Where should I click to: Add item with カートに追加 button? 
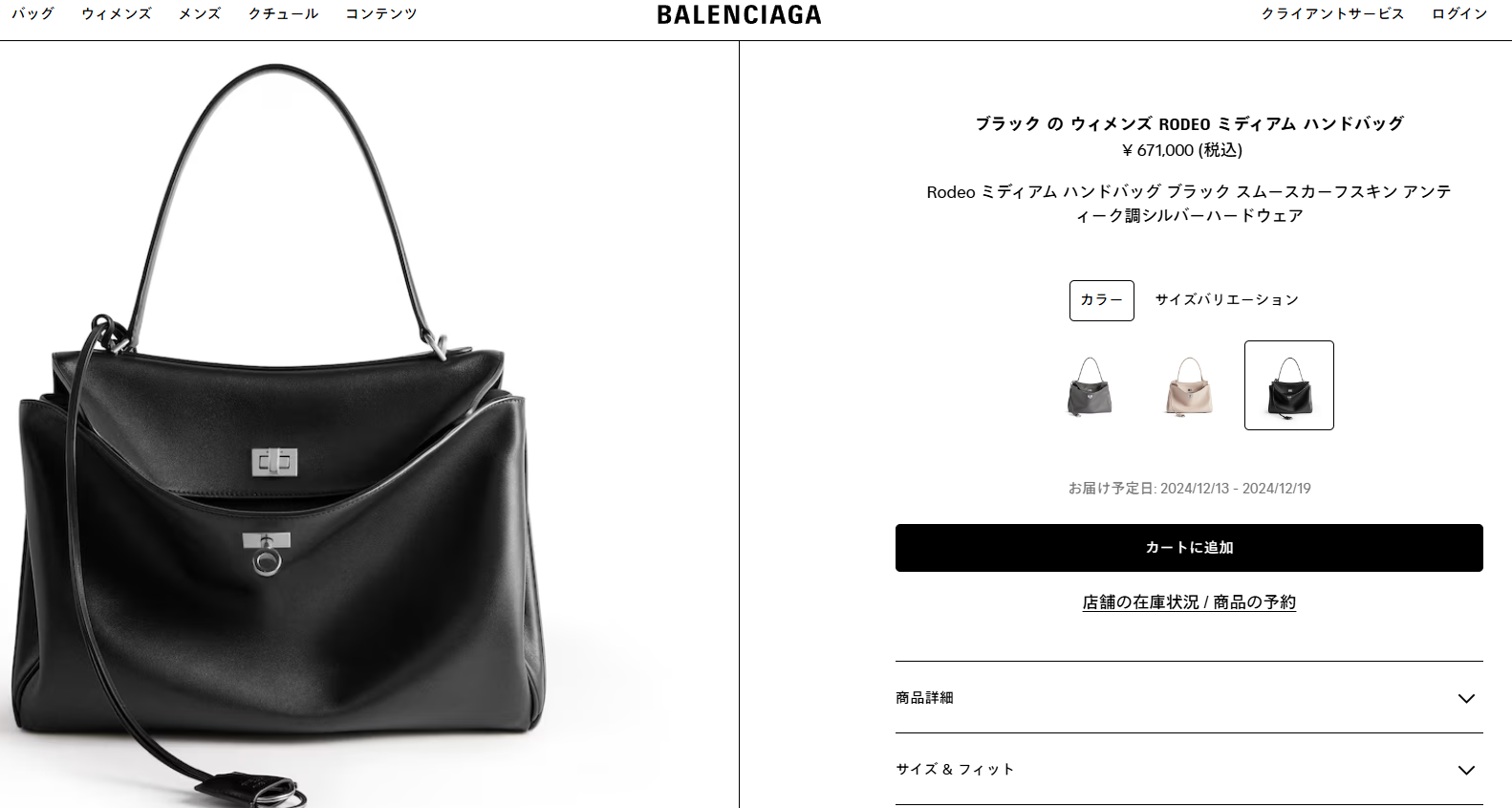pyautogui.click(x=1189, y=548)
